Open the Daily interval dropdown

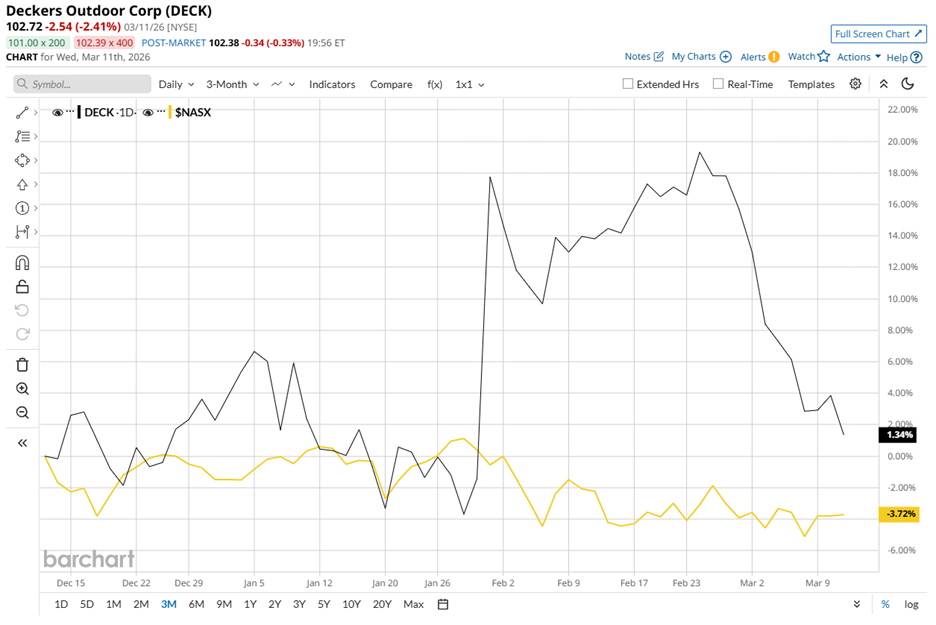pyautogui.click(x=176, y=84)
